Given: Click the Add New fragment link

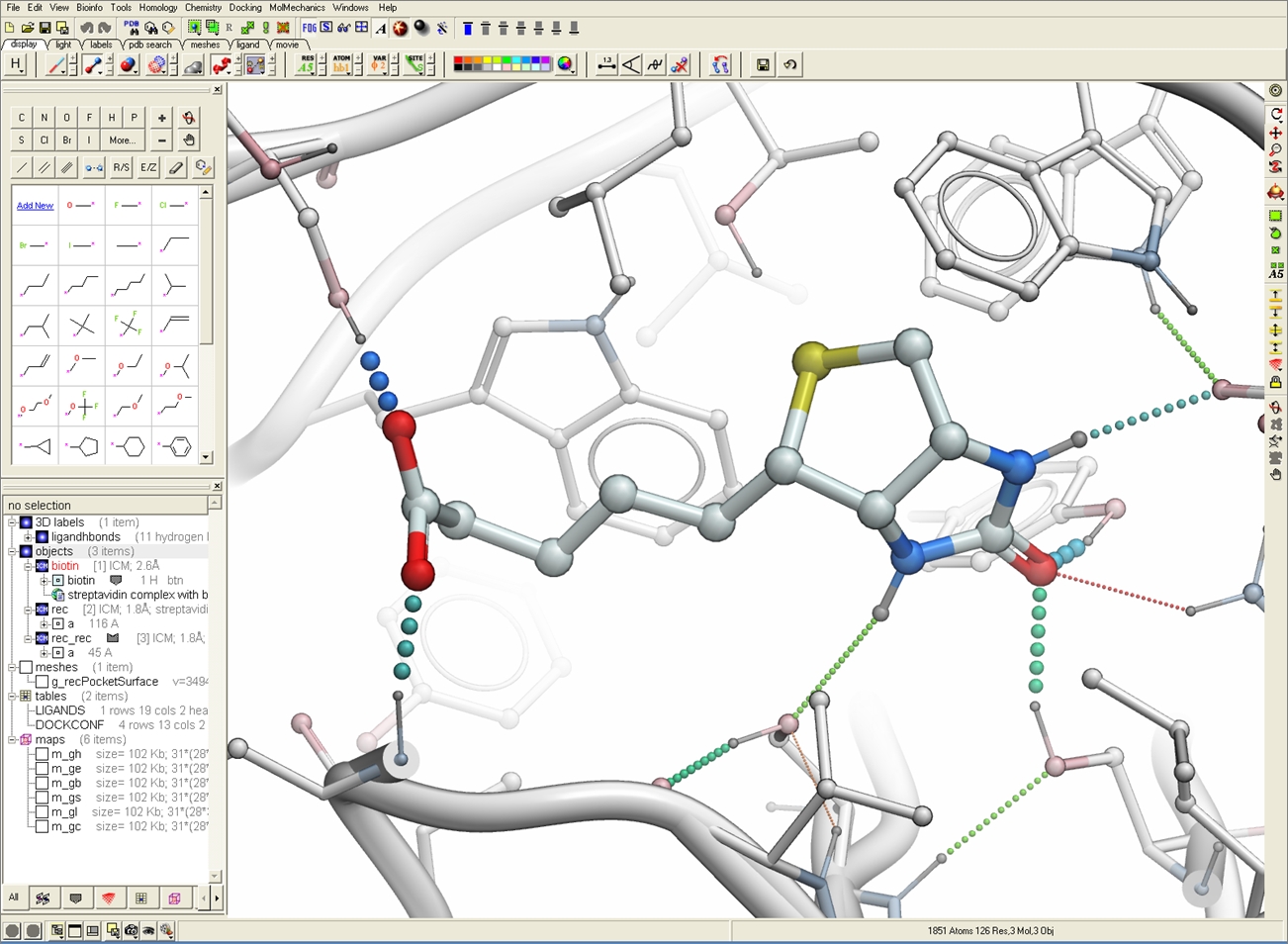Looking at the screenshot, I should click(x=35, y=206).
